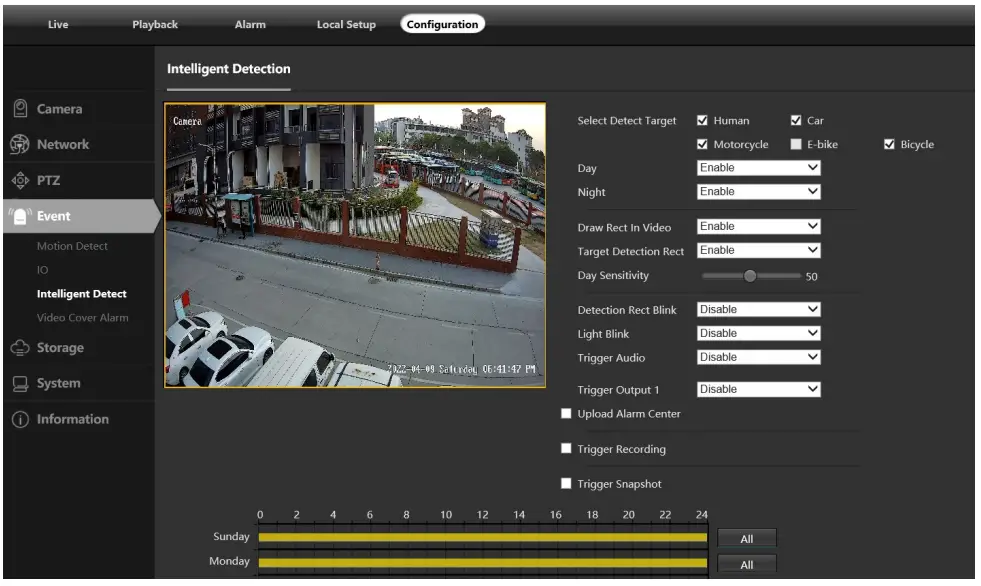The image size is (981, 586).
Task: Click the Day Sensitivity slider handle
Action: pos(750,275)
